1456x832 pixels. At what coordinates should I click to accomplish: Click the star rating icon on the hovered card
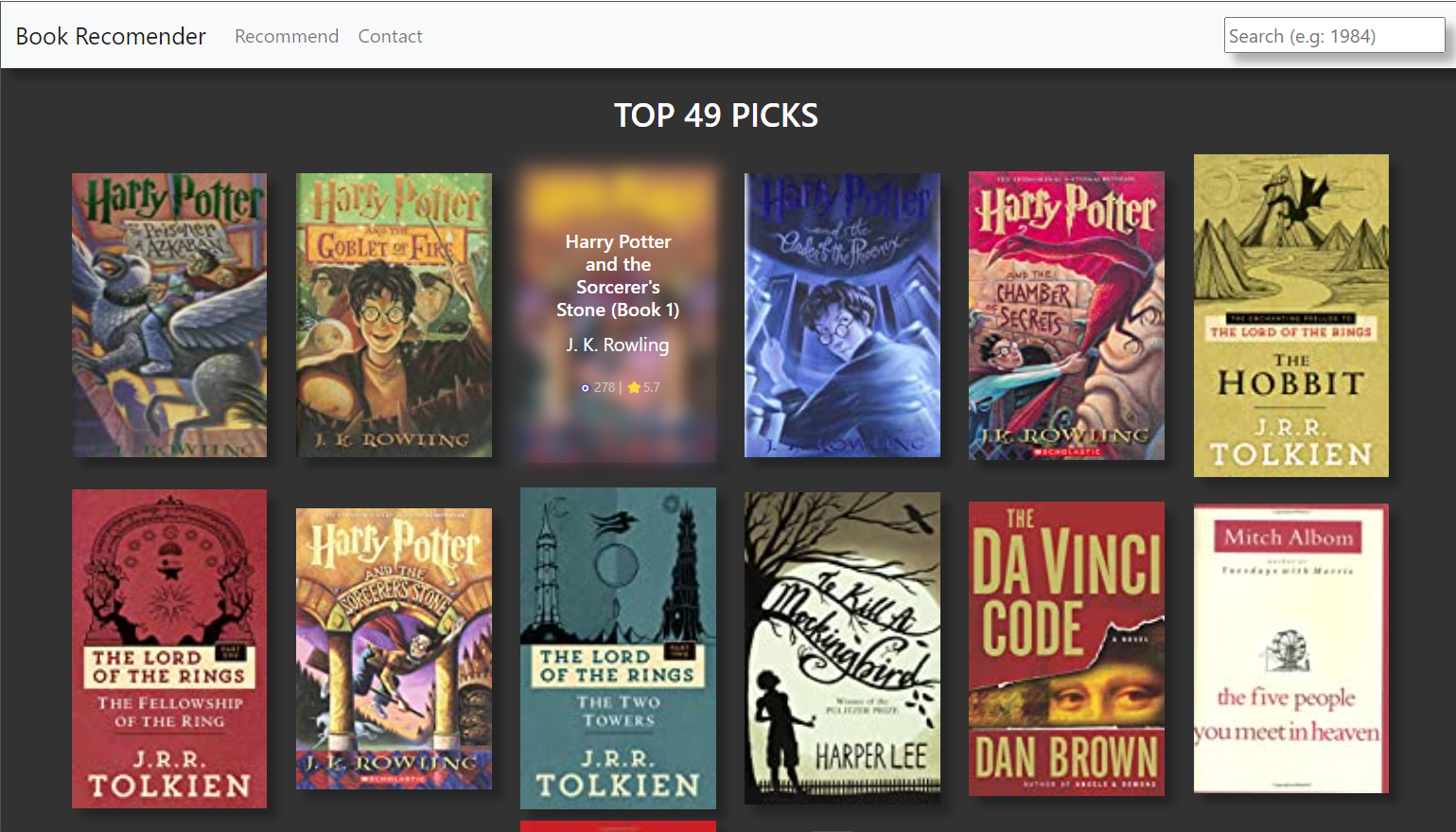click(633, 387)
